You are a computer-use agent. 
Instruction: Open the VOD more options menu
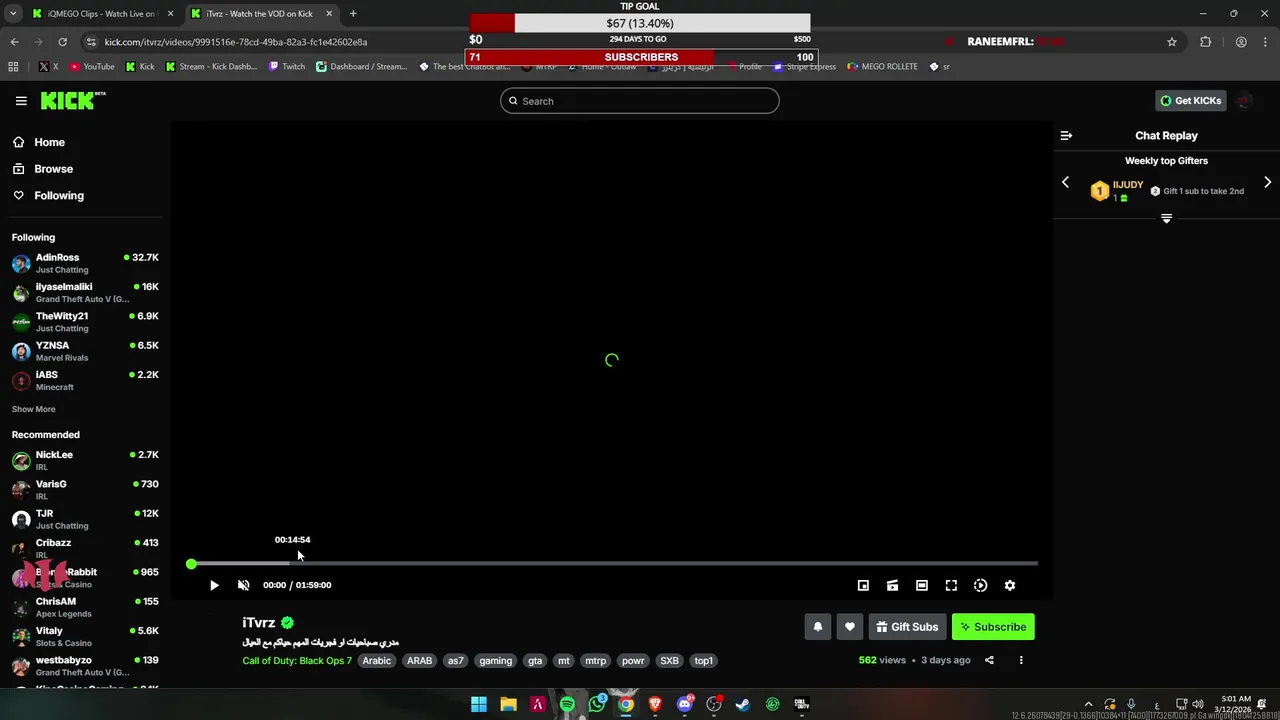tap(1021, 660)
